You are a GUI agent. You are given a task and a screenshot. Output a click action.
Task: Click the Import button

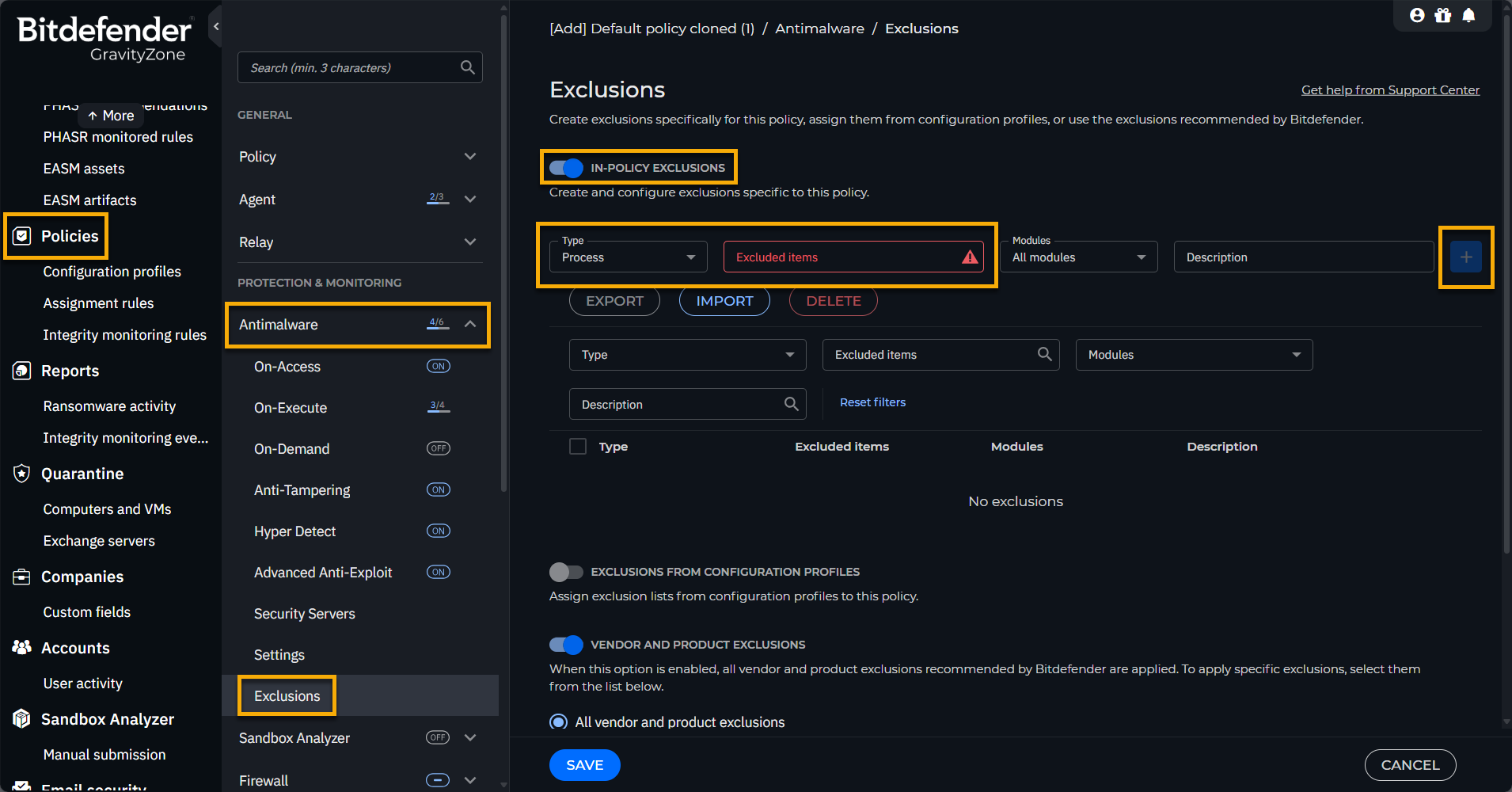pyautogui.click(x=724, y=301)
